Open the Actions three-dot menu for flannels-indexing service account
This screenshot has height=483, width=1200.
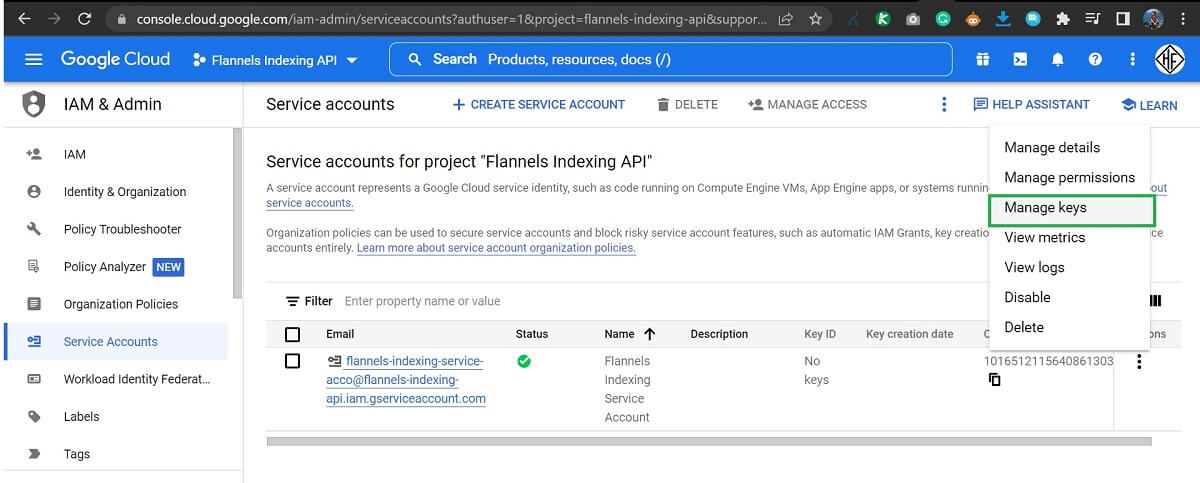[x=1139, y=362]
